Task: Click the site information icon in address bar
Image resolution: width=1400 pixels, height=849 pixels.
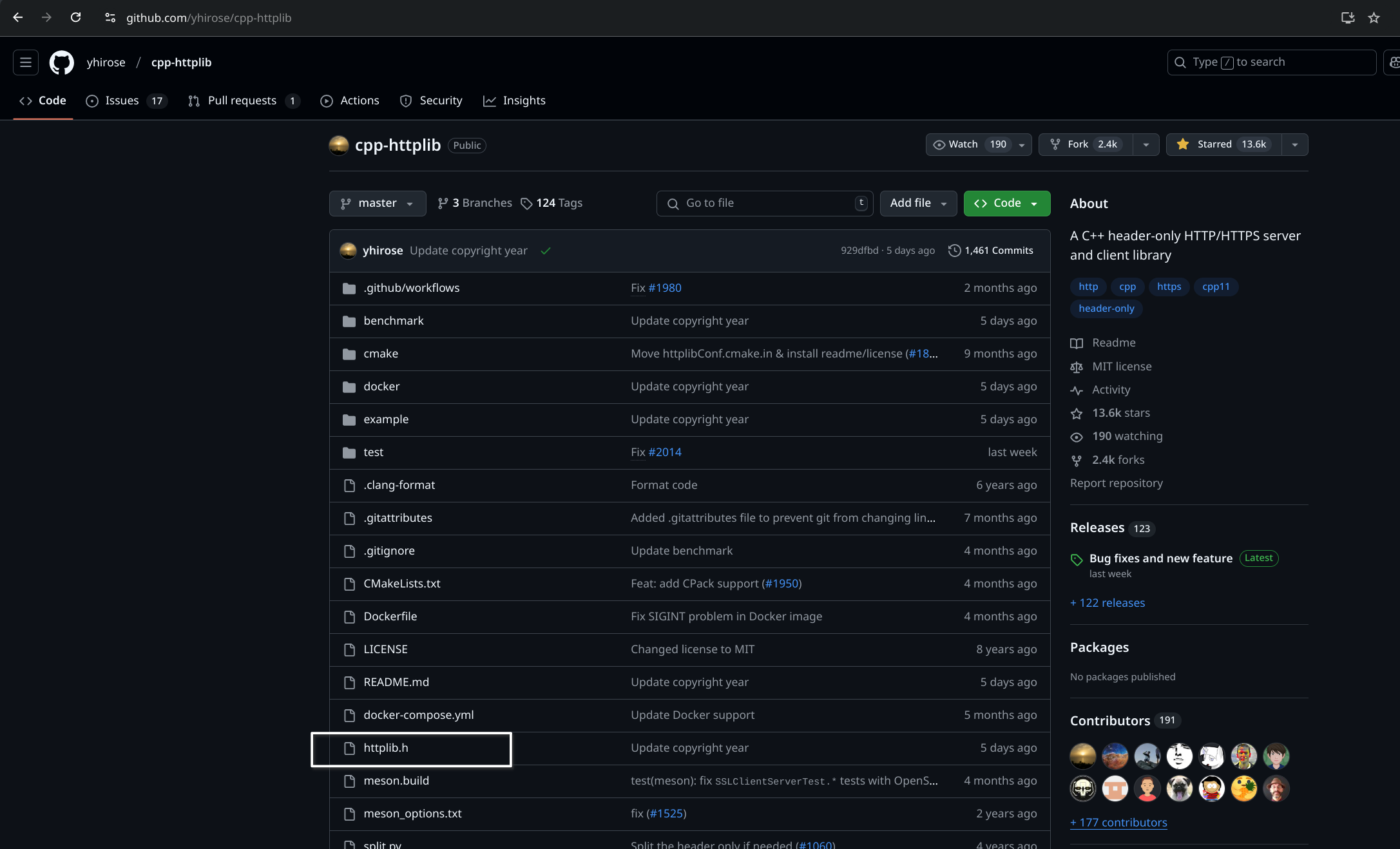Action: 110,17
